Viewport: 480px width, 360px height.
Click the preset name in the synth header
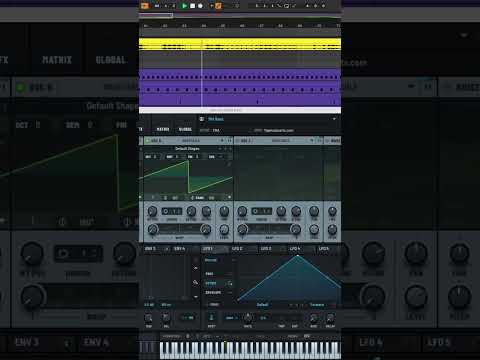click(x=216, y=119)
